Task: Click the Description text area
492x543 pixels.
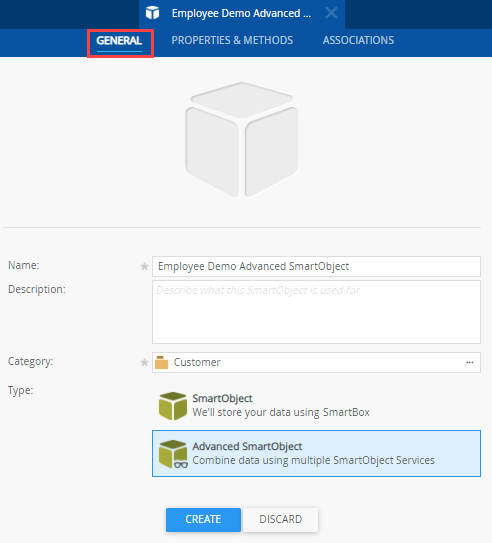Action: [316, 312]
